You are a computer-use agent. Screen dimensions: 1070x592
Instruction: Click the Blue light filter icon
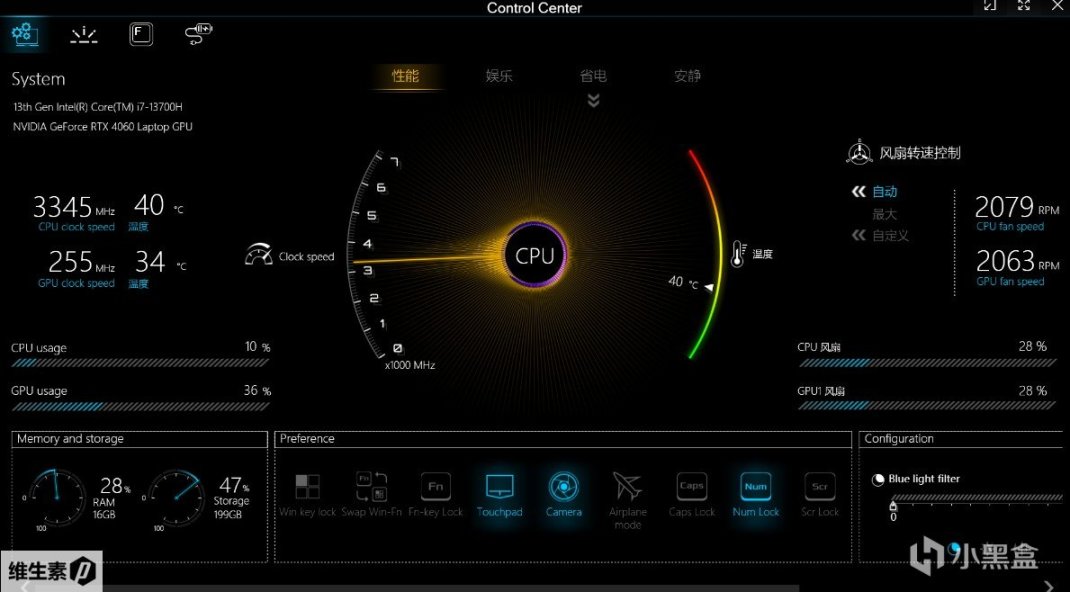878,479
